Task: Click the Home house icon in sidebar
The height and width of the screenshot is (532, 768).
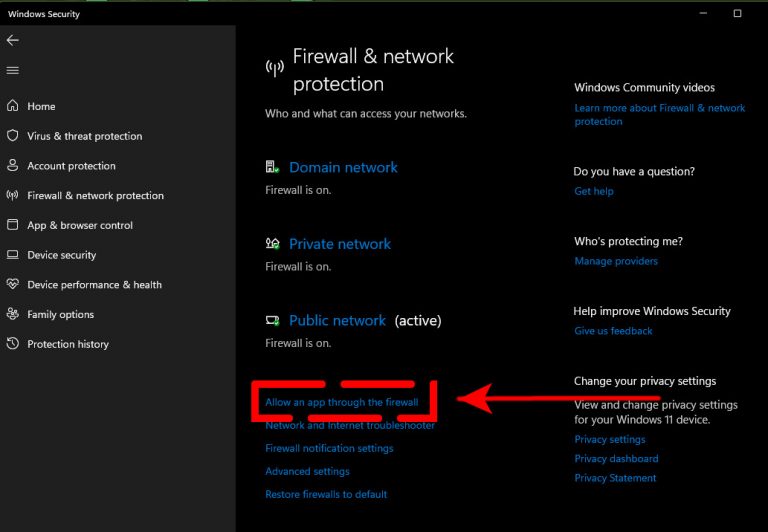Action: [13, 106]
